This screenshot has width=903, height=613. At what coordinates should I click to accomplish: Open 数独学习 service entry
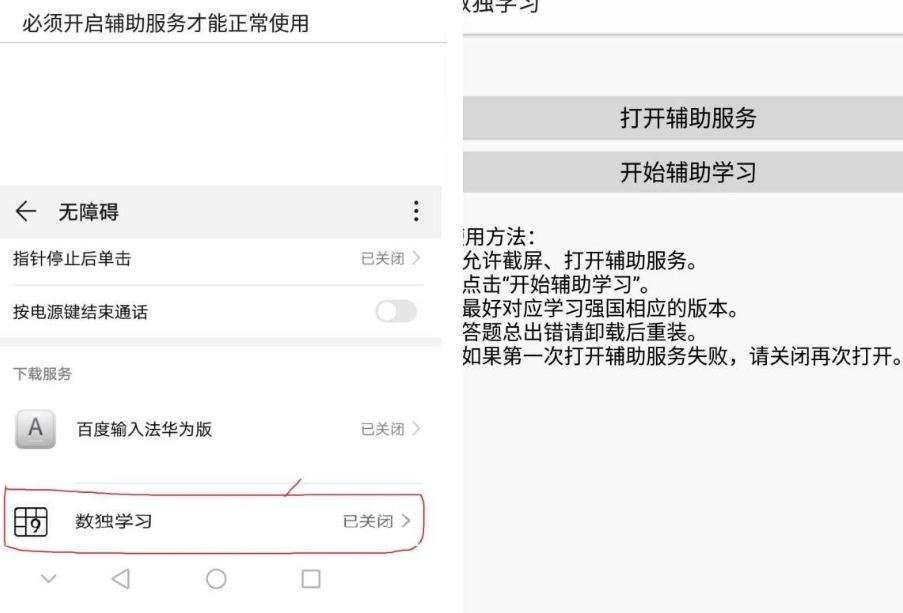(214, 521)
